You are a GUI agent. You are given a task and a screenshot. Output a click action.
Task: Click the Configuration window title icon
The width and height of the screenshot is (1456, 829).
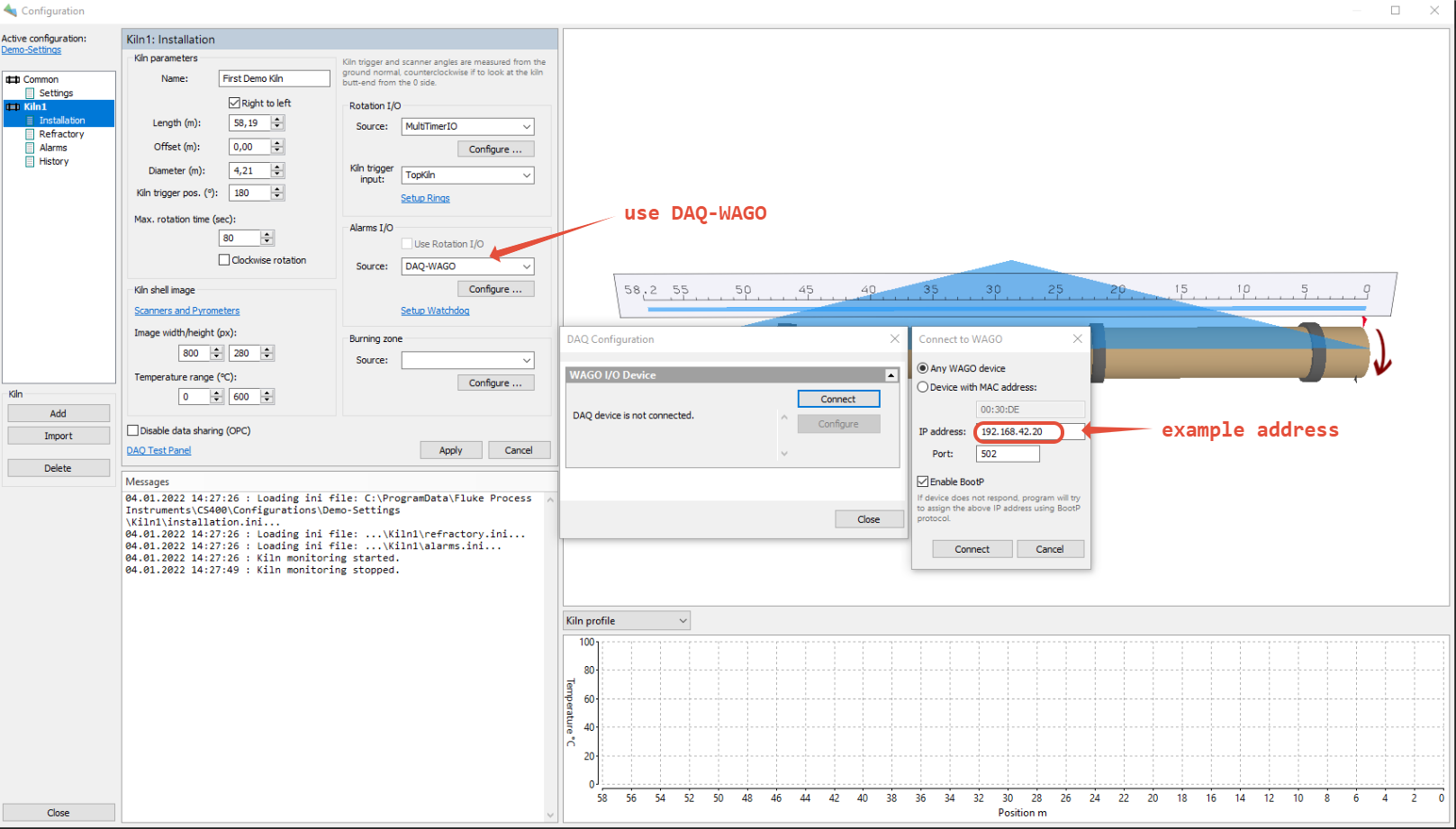(x=10, y=11)
